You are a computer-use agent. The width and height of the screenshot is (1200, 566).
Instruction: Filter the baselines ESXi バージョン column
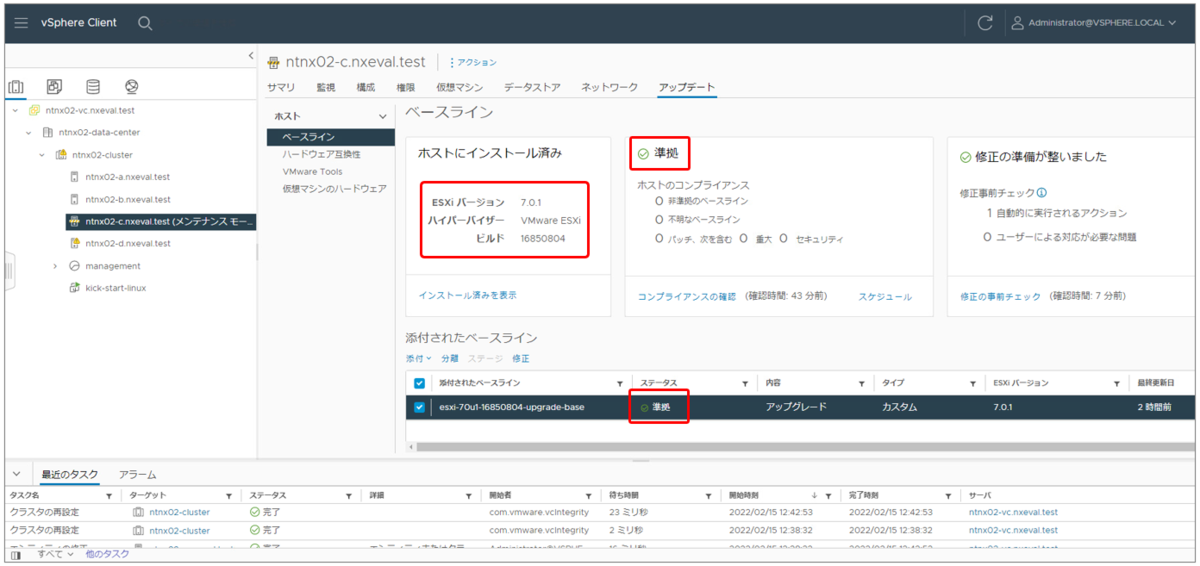coord(1116,384)
